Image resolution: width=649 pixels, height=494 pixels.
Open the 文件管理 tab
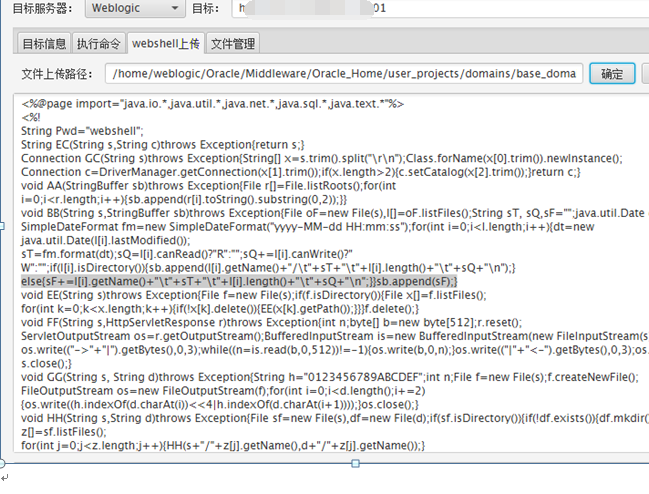pyautogui.click(x=233, y=43)
